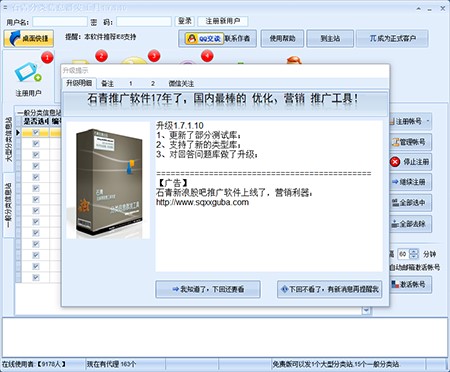Click the 使用帮助 help button
The image size is (450, 372).
point(282,38)
